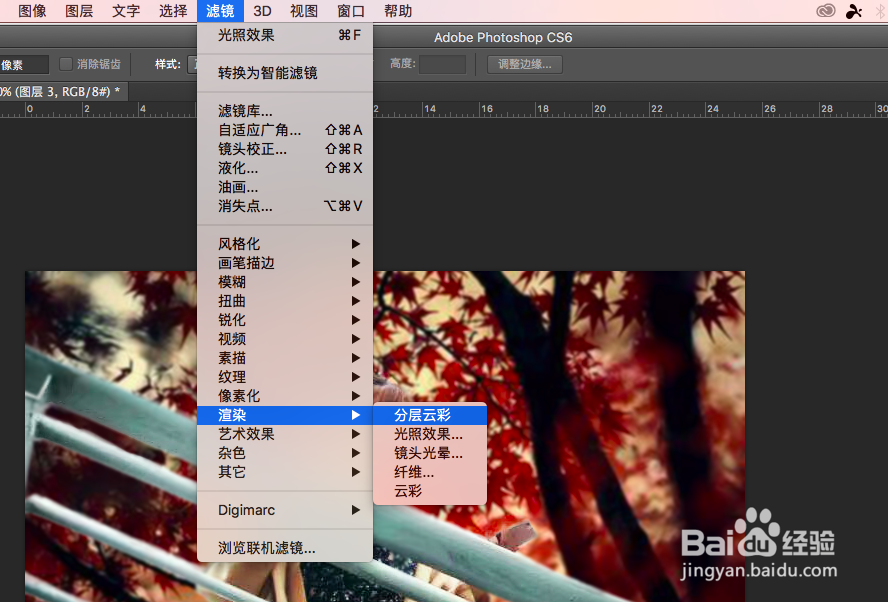This screenshot has width=888, height=602.
Task: Apply the 分层云彩 render filter
Action: 422,414
